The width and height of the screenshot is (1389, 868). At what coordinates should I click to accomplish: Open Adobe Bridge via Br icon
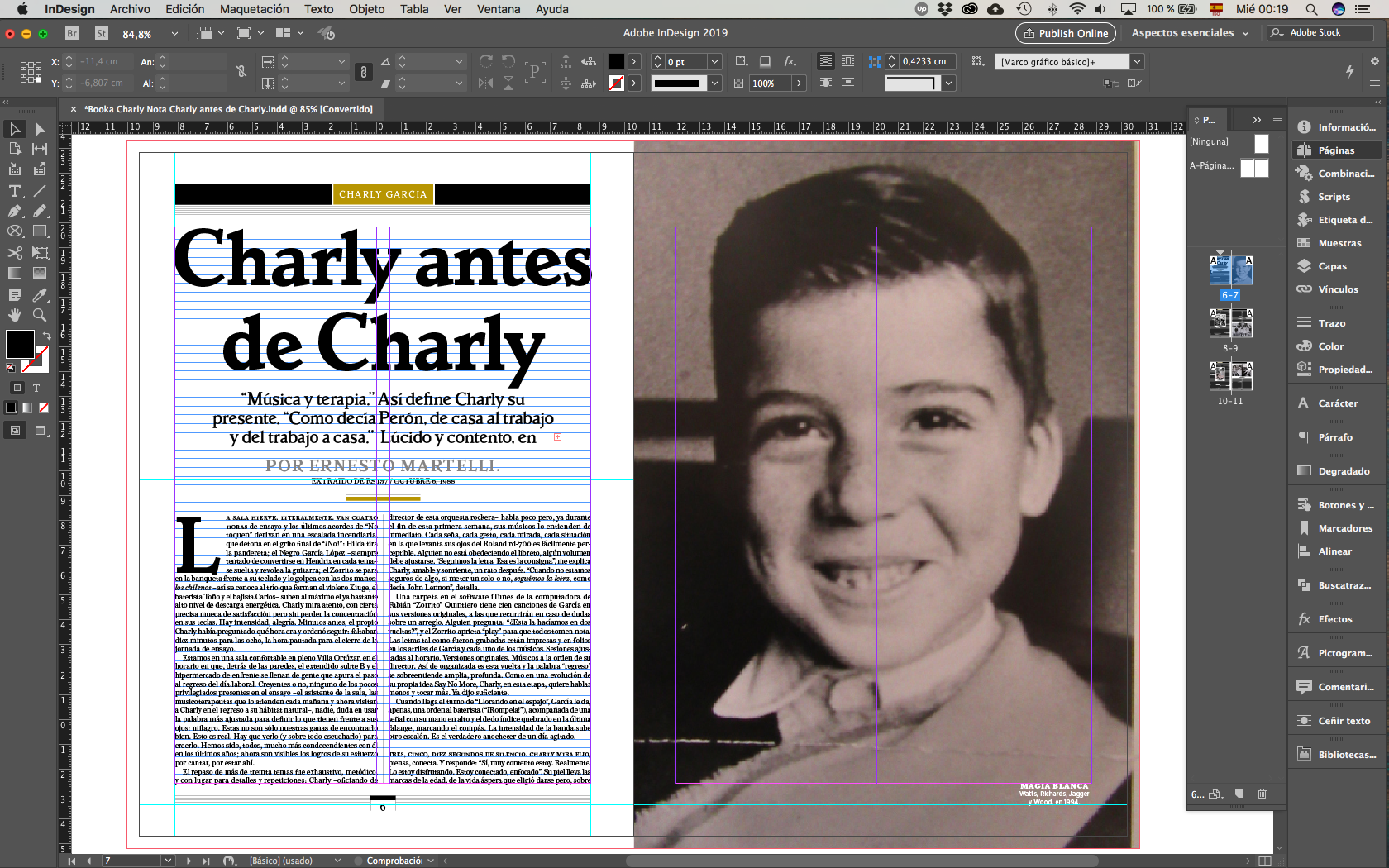(72, 33)
